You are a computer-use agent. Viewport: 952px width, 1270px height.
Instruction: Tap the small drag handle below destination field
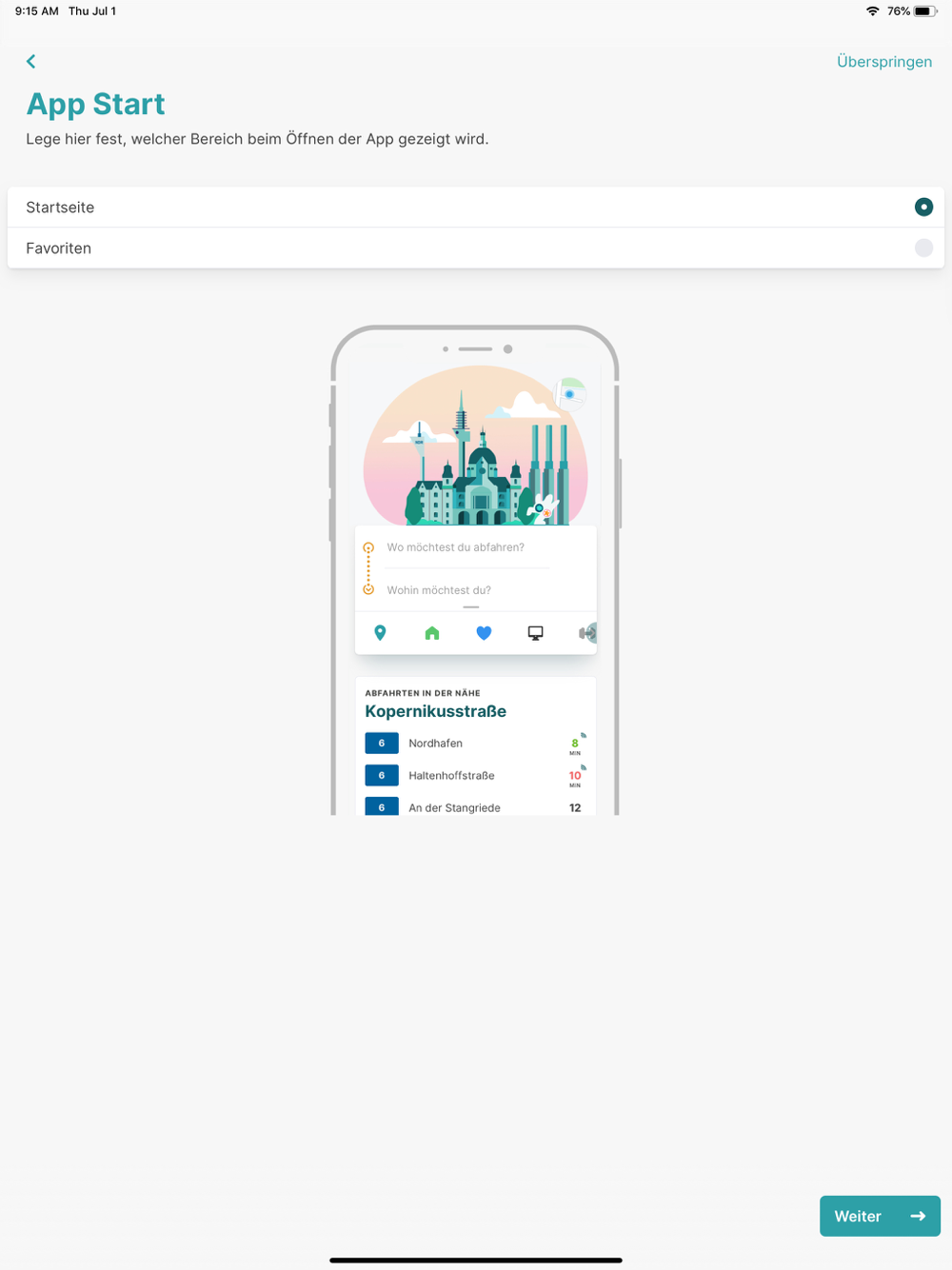pyautogui.click(x=471, y=606)
